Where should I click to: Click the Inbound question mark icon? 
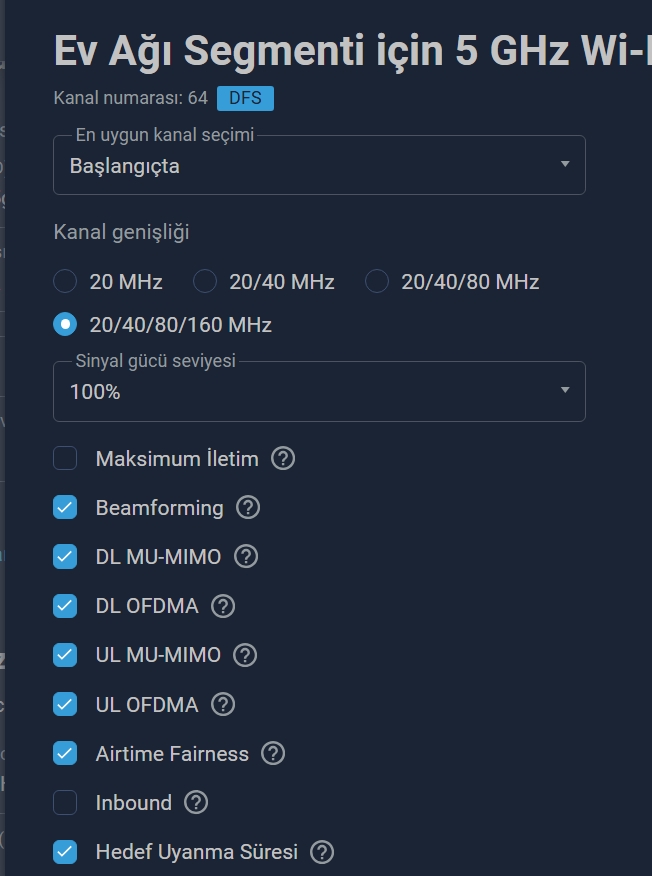click(x=196, y=803)
